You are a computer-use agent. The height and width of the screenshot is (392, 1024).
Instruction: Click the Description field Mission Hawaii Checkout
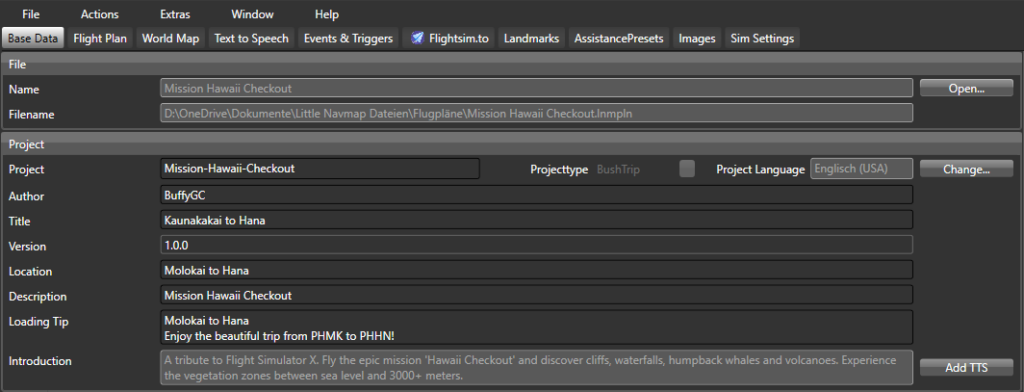click(536, 295)
